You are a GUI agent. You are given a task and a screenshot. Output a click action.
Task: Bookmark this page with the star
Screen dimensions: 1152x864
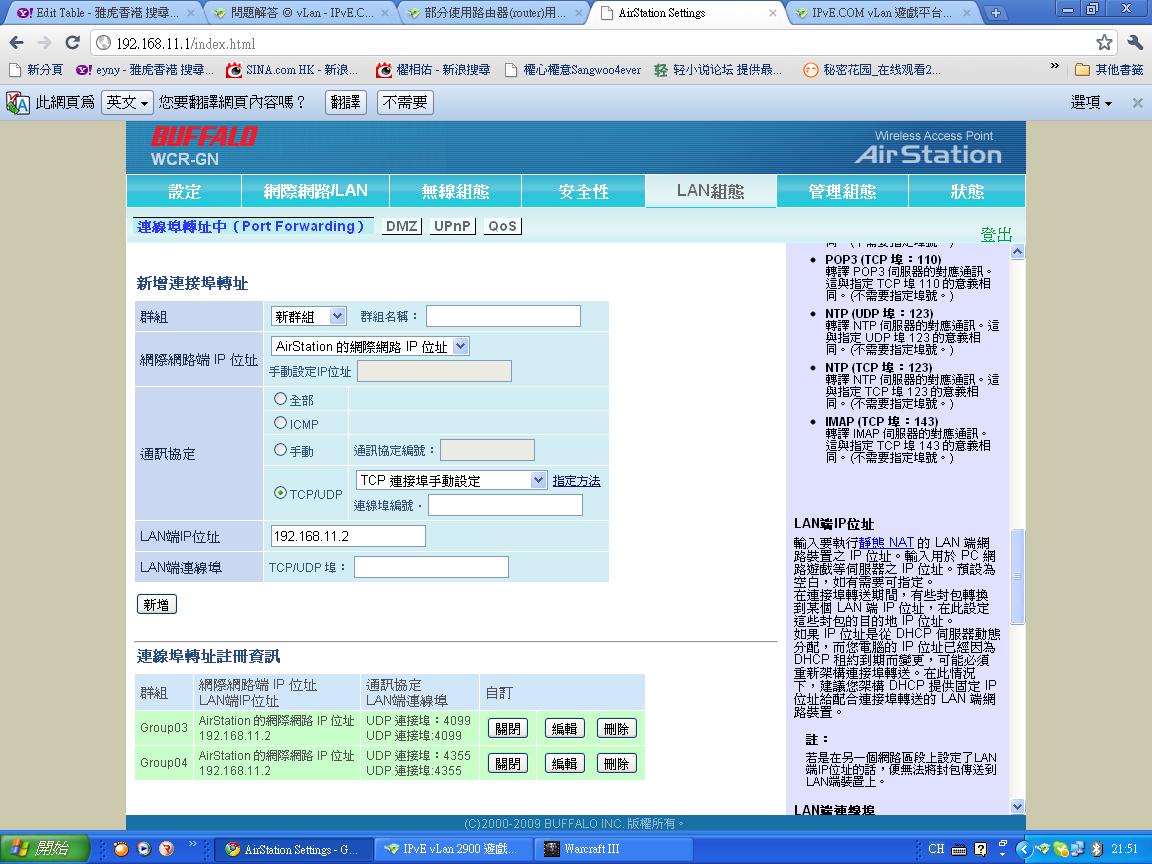(x=1104, y=43)
